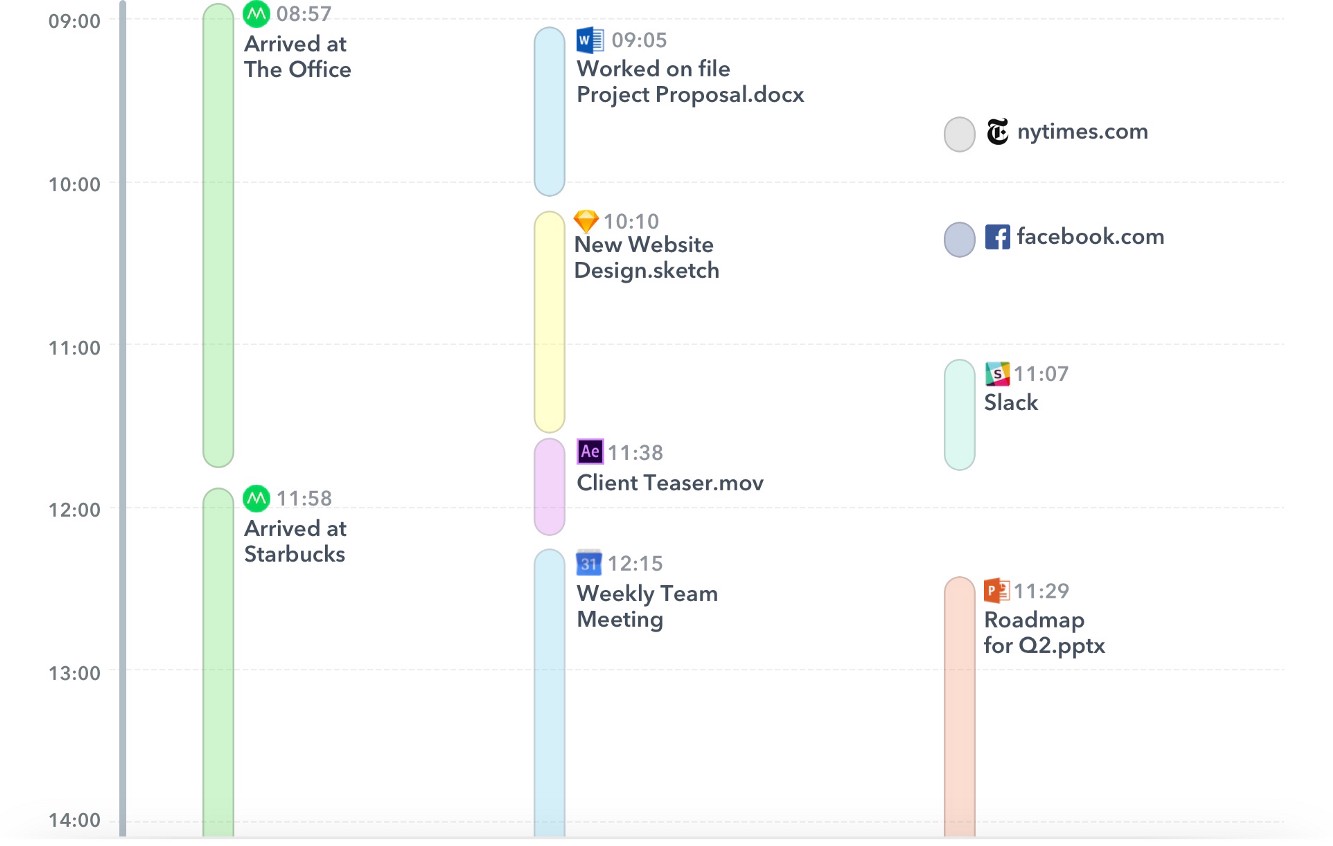Select the purple Client Teaser.mov timeline bar

click(549, 486)
